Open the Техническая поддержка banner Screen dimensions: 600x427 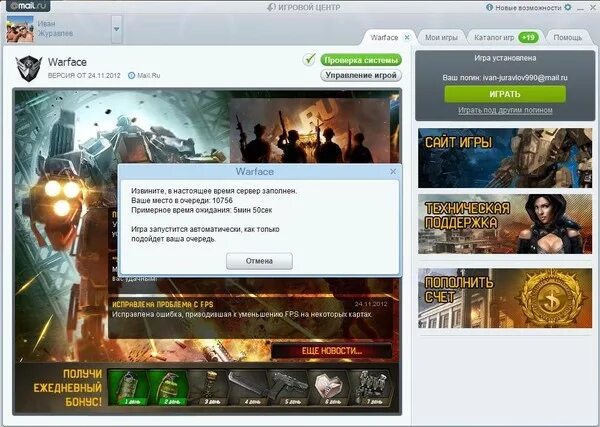tap(505, 224)
